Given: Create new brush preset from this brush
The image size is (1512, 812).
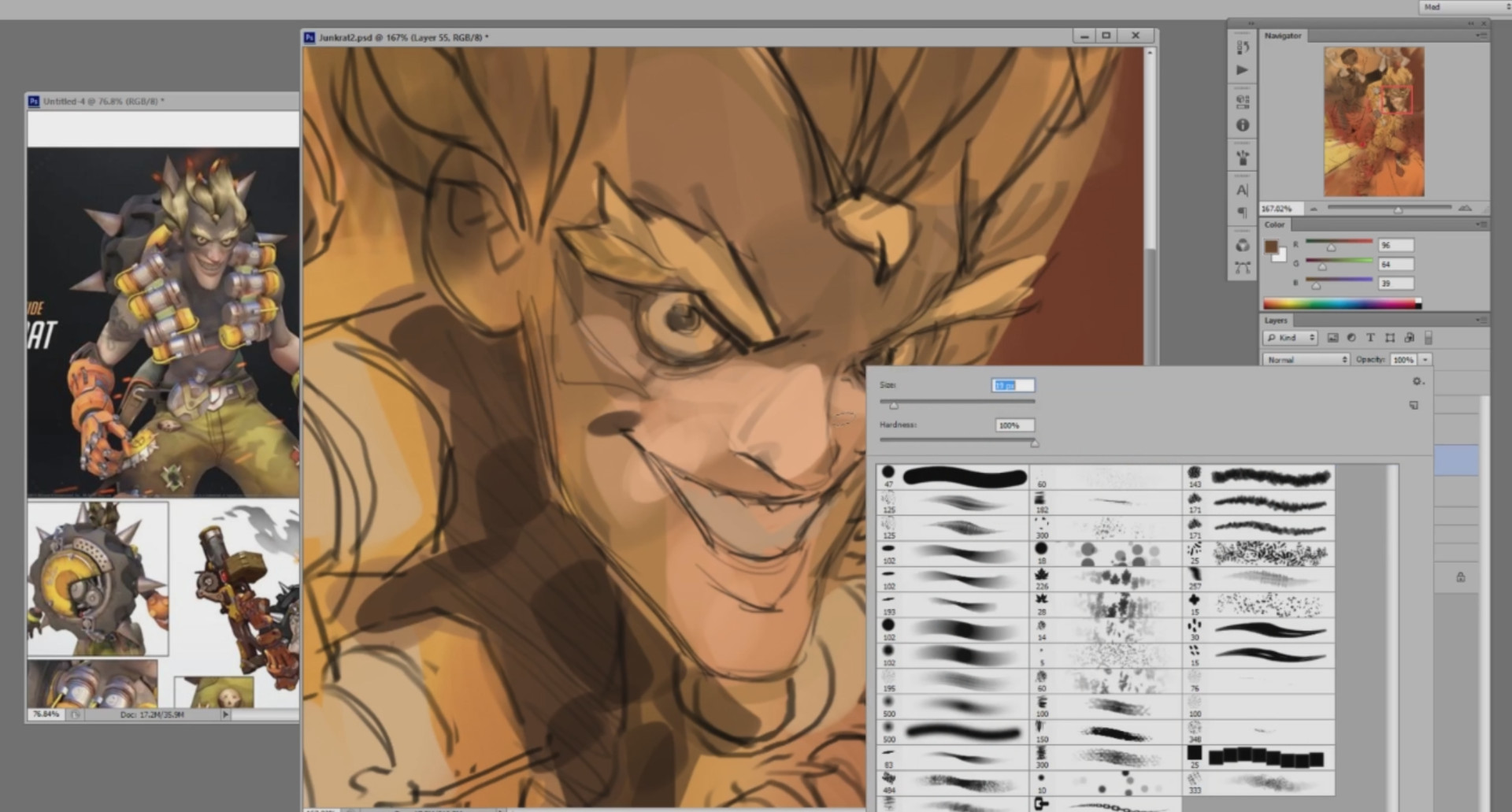Looking at the screenshot, I should [1414, 405].
